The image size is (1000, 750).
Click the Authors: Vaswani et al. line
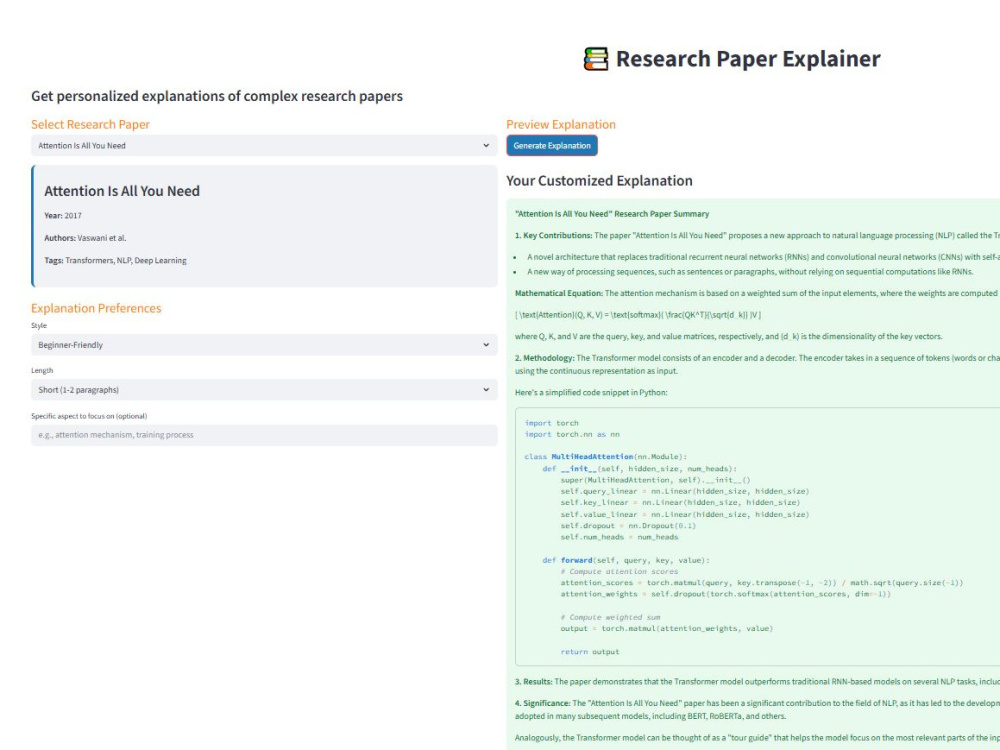click(85, 238)
